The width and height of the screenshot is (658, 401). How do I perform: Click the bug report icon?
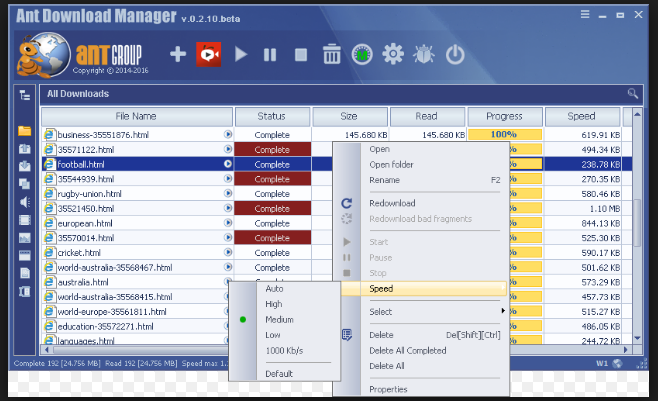tap(424, 55)
